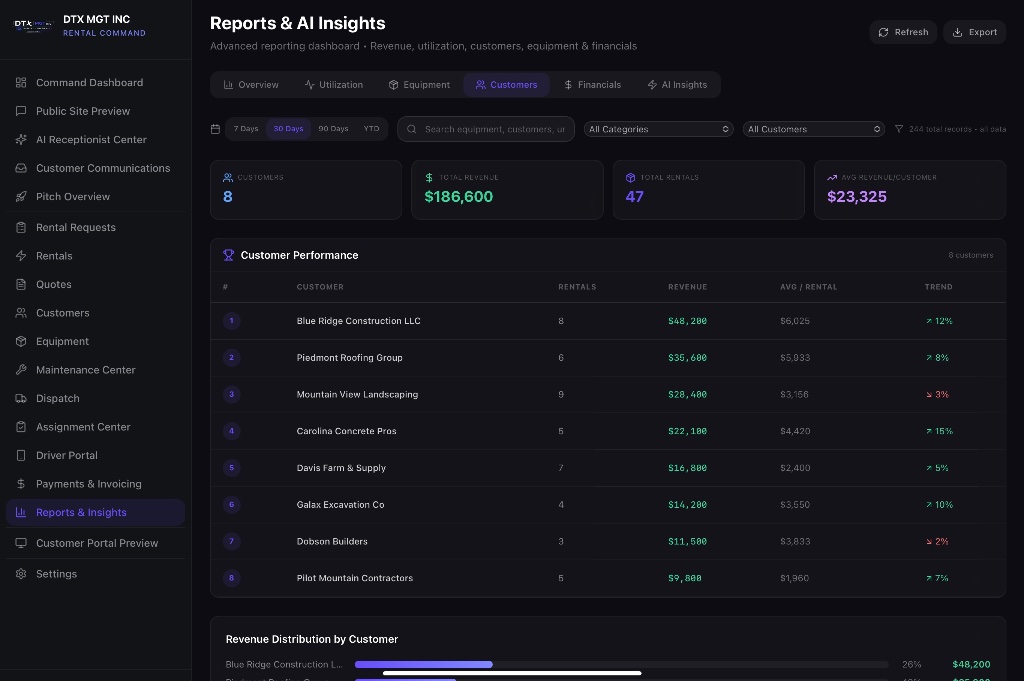Viewport: 1024px width, 681px height.
Task: Open the Equipment tab in reports
Action: tap(419, 85)
